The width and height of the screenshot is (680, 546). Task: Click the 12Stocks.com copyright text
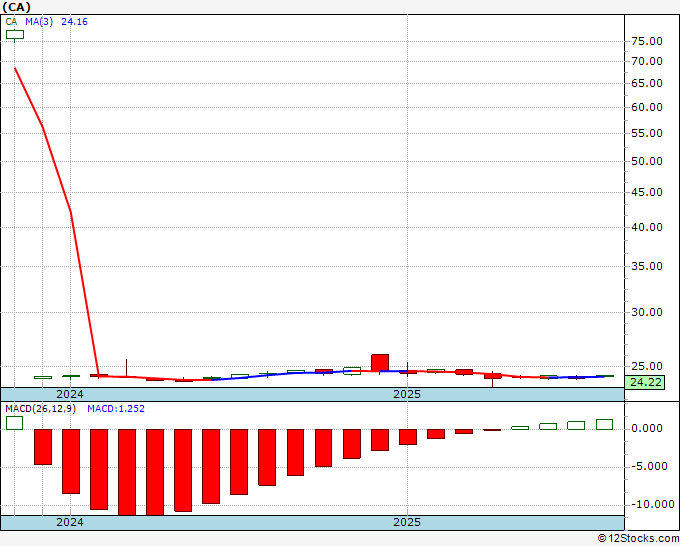(x=638, y=539)
